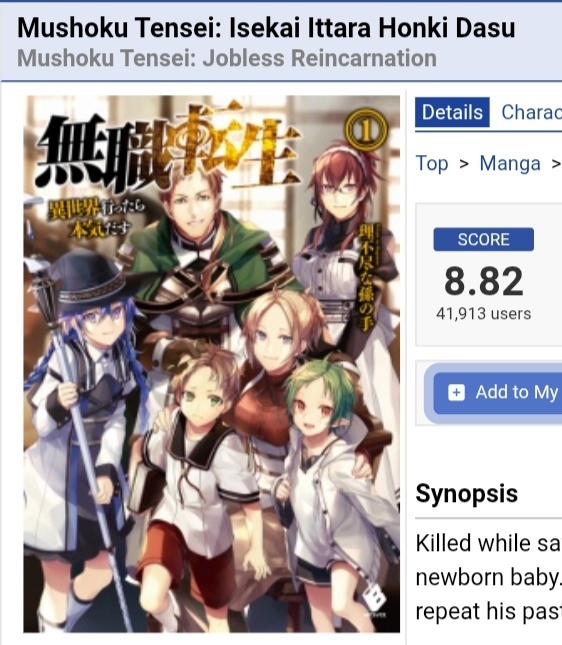Image resolution: width=562 pixels, height=645 pixels.
Task: Click the Synopsis section heading
Action: click(x=467, y=494)
